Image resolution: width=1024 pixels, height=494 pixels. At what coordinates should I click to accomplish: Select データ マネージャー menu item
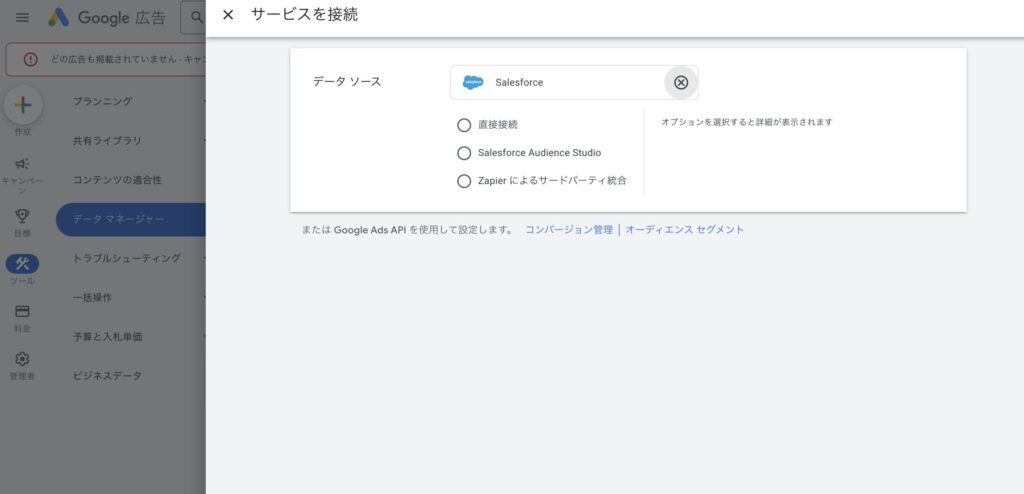[x=131, y=219]
